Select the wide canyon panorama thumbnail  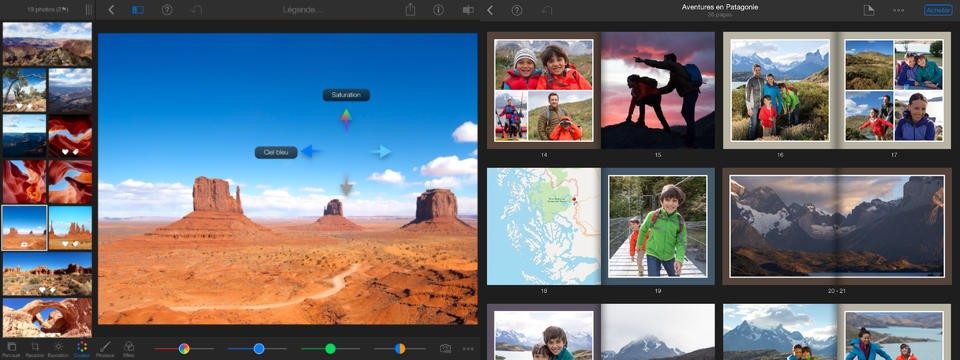coord(47,44)
